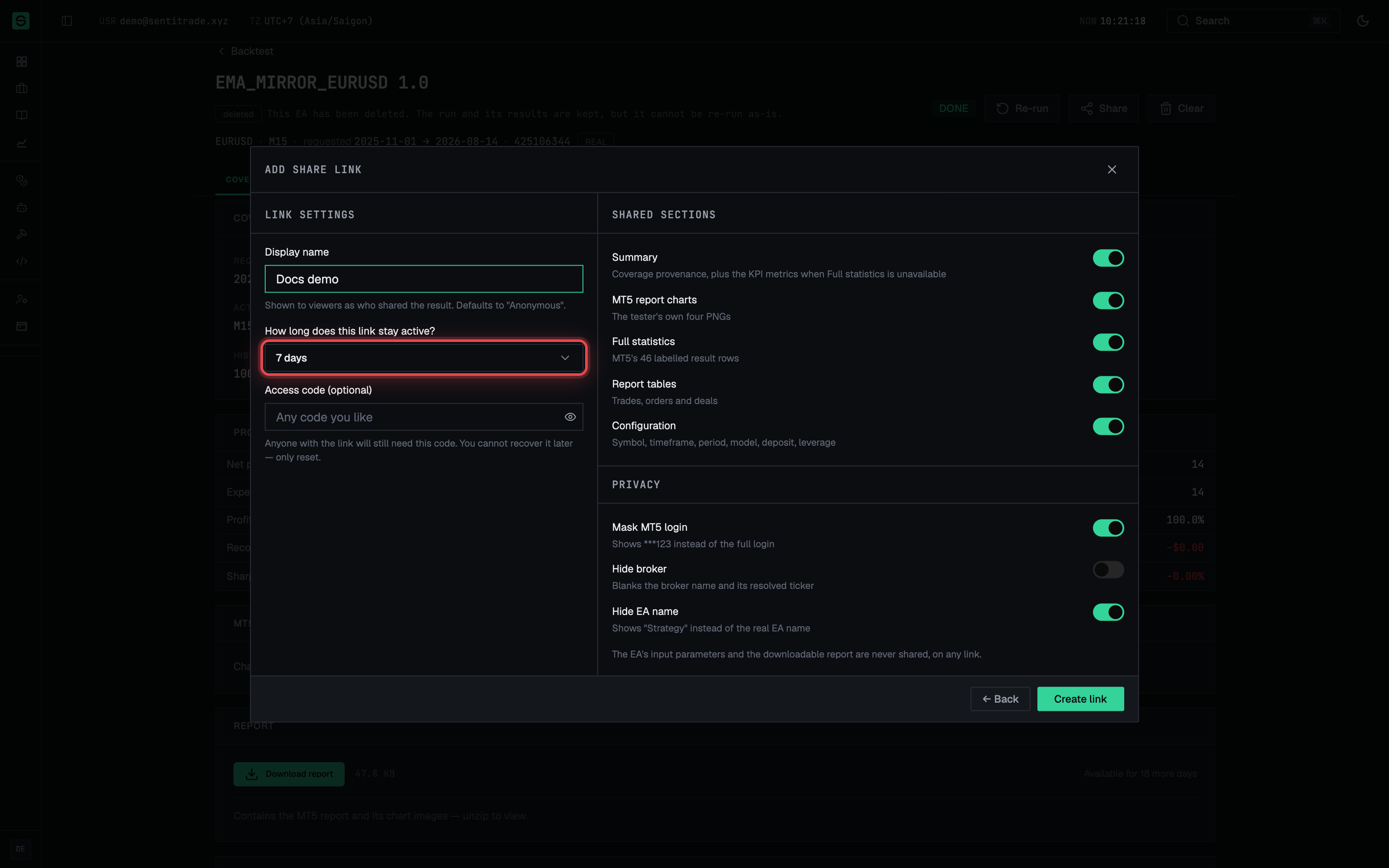The image size is (1389, 868).
Task: Open the user settings icon in the sidebar
Action: (x=22, y=299)
